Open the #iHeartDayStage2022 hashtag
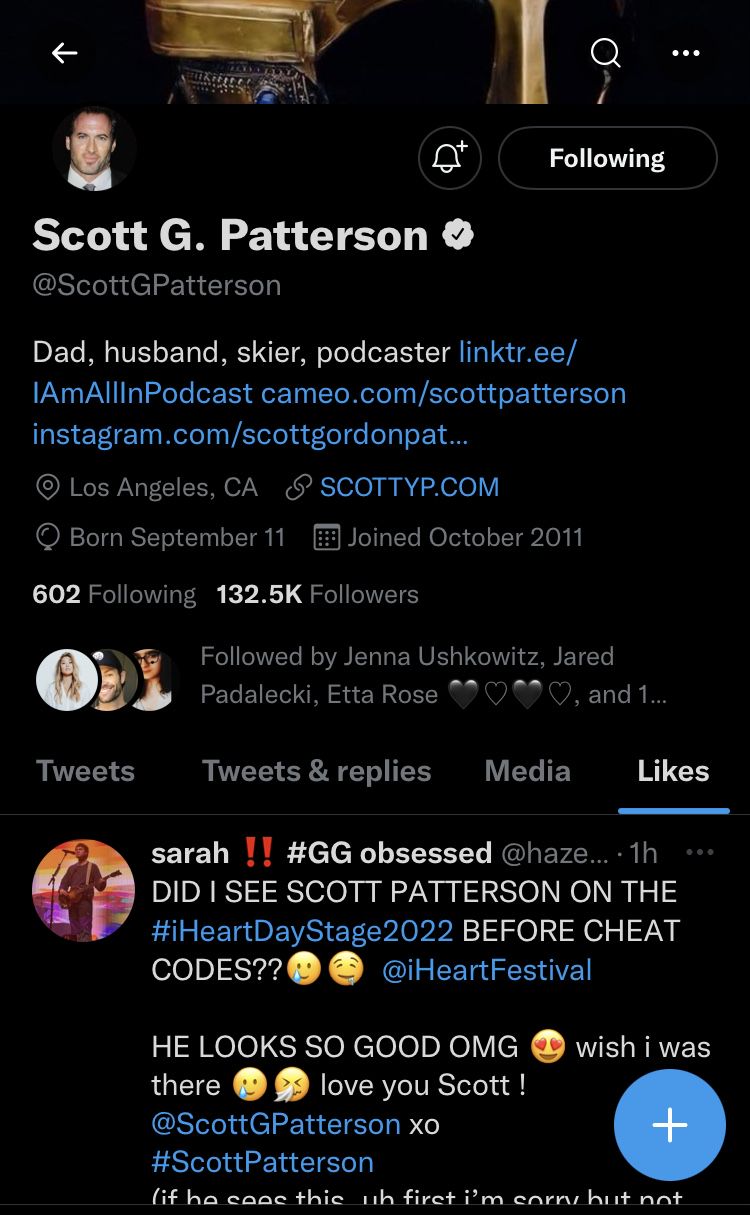750x1215 pixels. coord(302,930)
